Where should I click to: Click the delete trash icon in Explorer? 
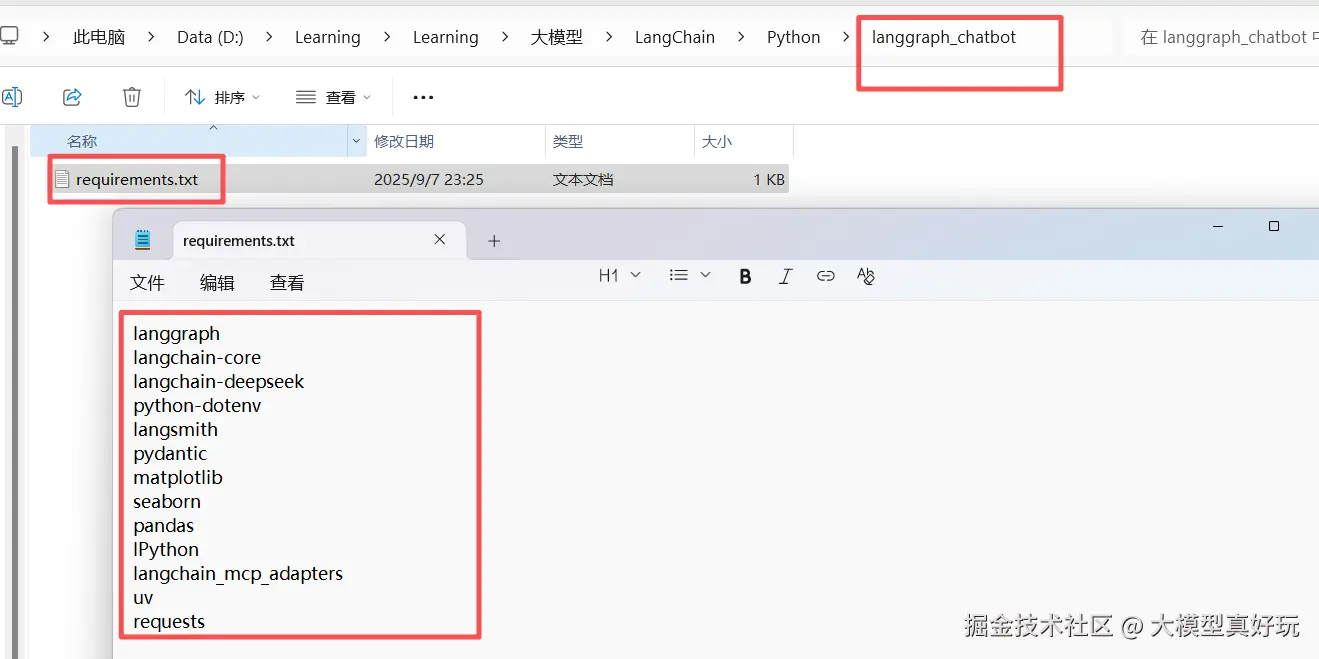click(x=132, y=97)
